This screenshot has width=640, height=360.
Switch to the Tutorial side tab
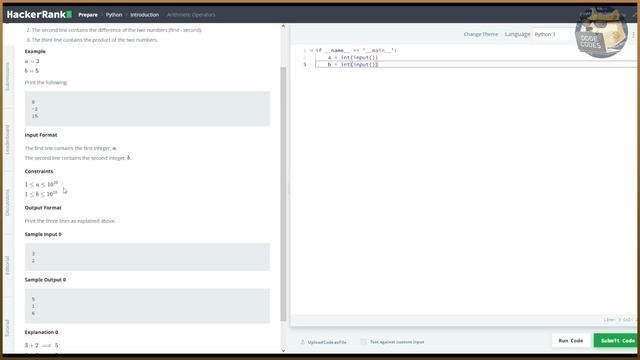(x=7, y=328)
